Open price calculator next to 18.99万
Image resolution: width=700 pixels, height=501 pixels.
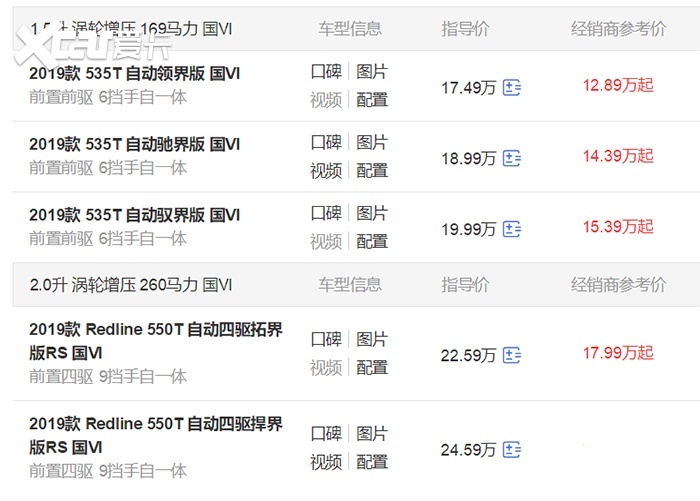(x=512, y=158)
